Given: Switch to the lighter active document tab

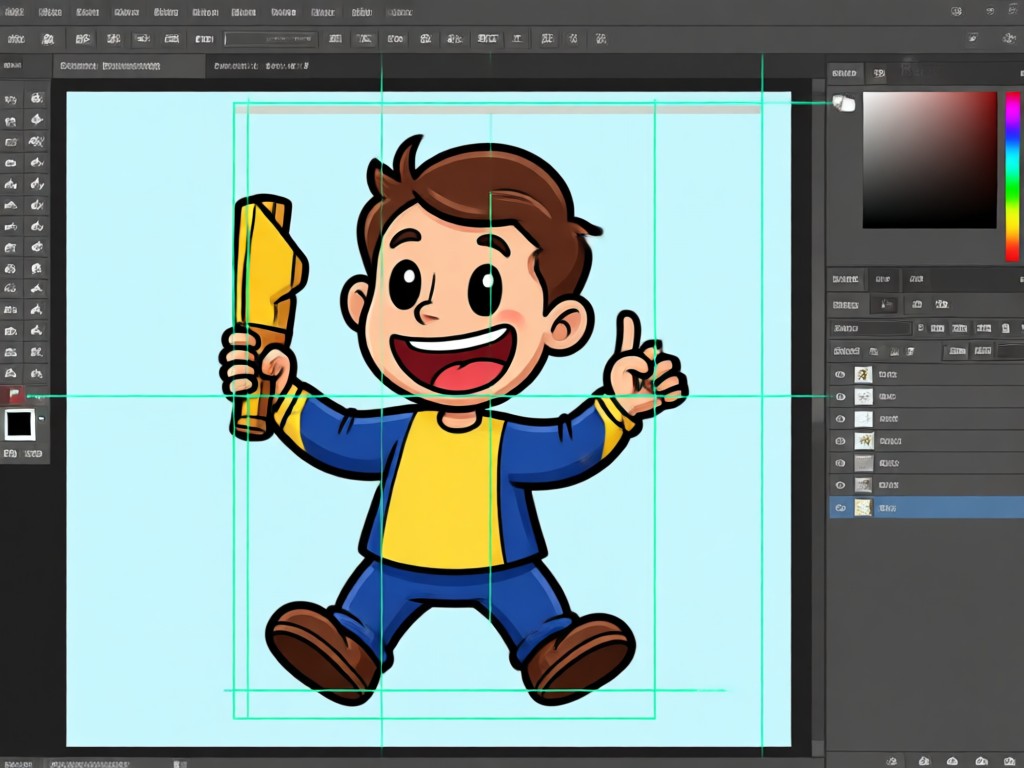Looking at the screenshot, I should [129, 66].
